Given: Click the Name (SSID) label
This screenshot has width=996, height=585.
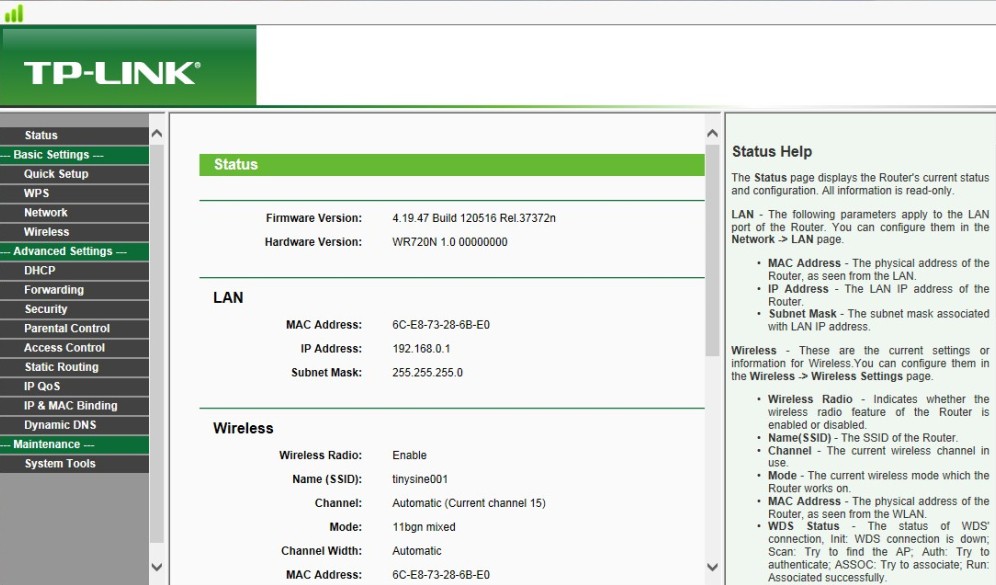Looking at the screenshot, I should pos(327,479).
